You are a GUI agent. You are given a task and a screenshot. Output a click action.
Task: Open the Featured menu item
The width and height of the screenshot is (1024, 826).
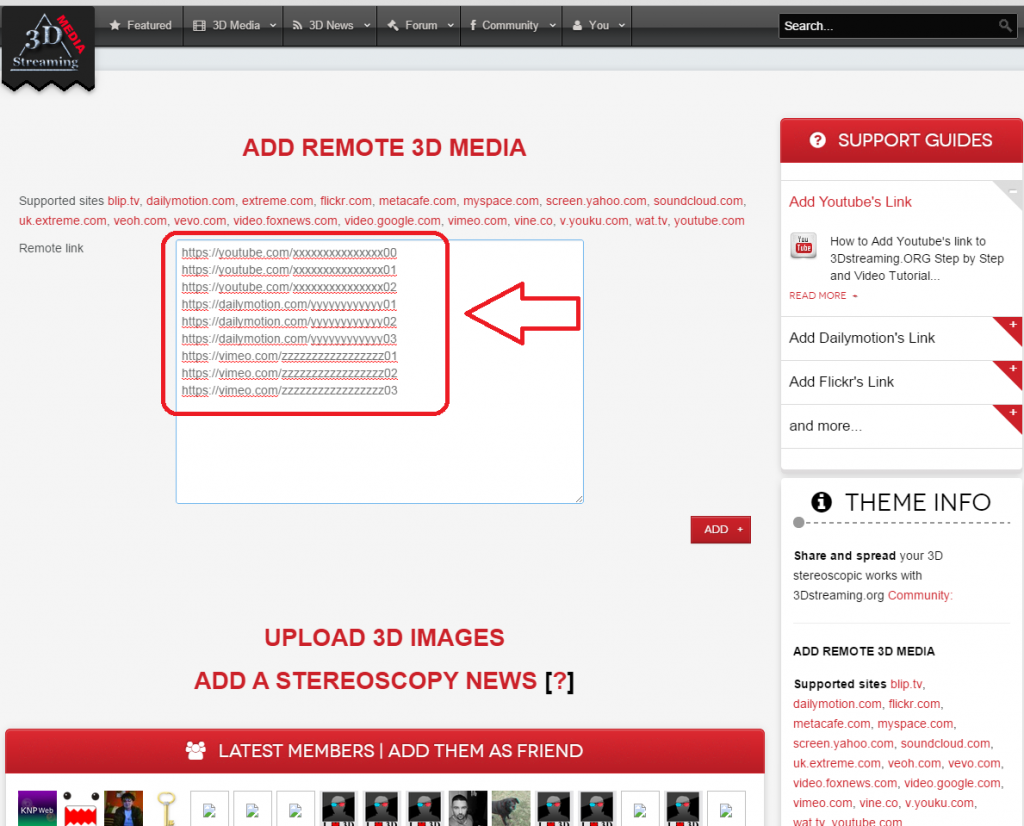coord(140,25)
